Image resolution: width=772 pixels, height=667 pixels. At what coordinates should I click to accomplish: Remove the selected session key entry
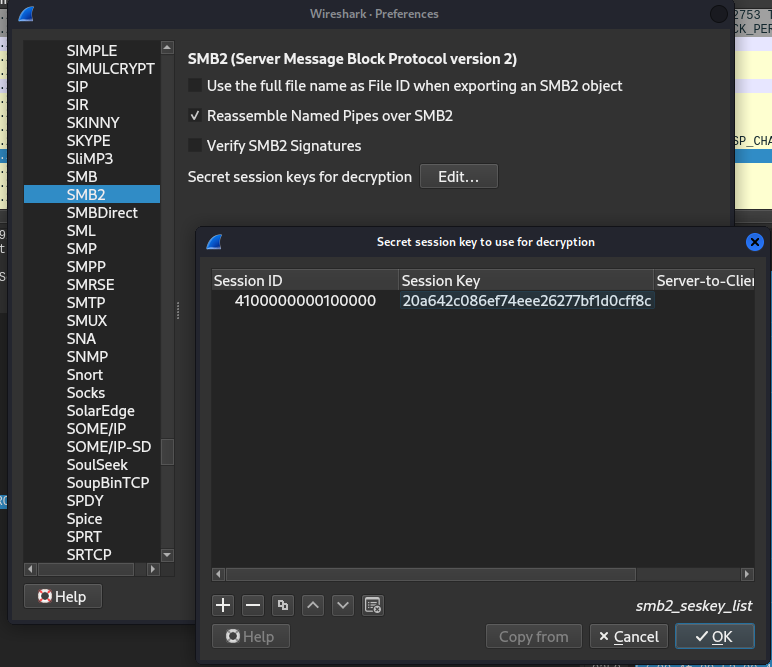253,605
